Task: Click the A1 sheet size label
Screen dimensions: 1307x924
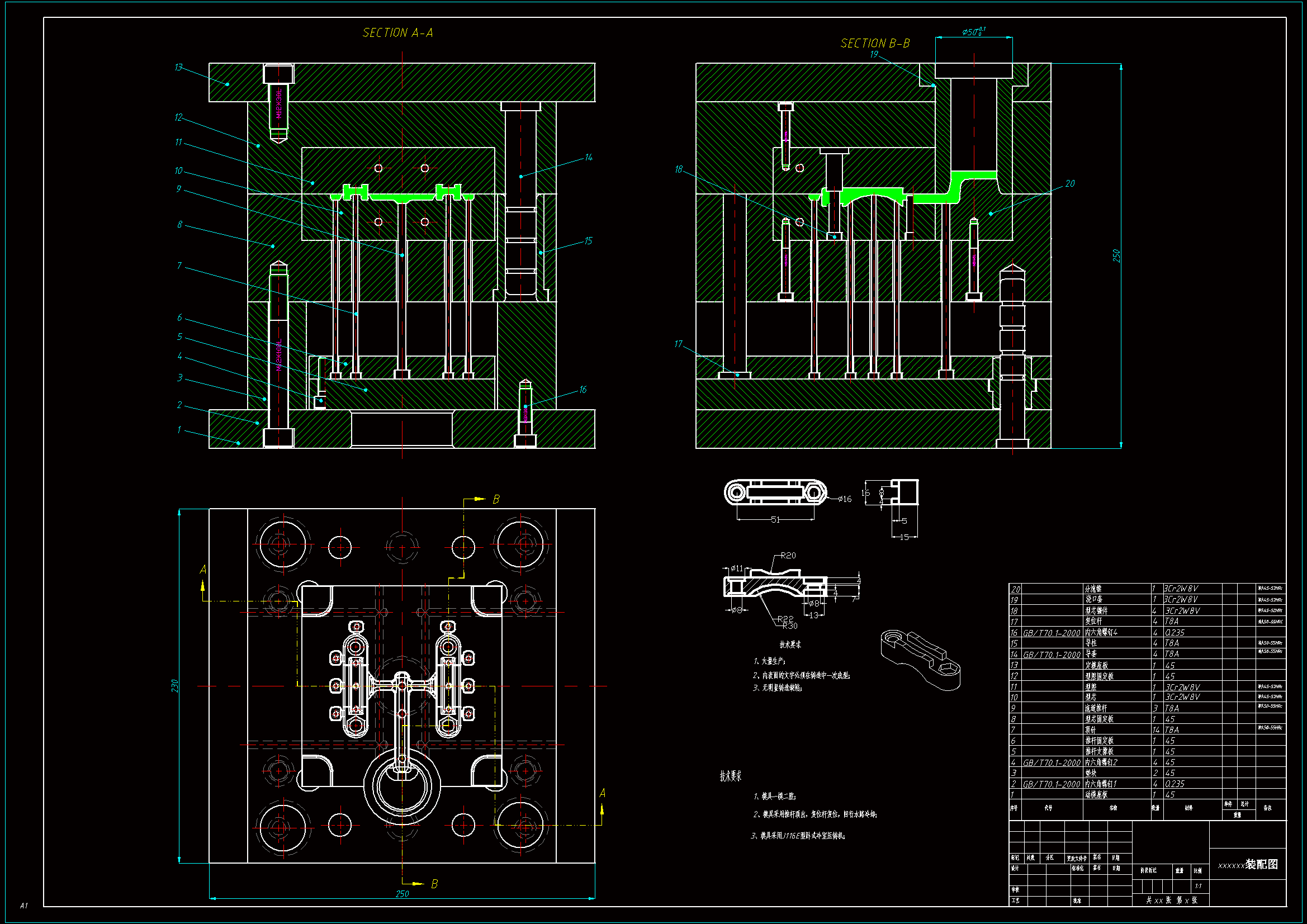Action: pos(24,905)
